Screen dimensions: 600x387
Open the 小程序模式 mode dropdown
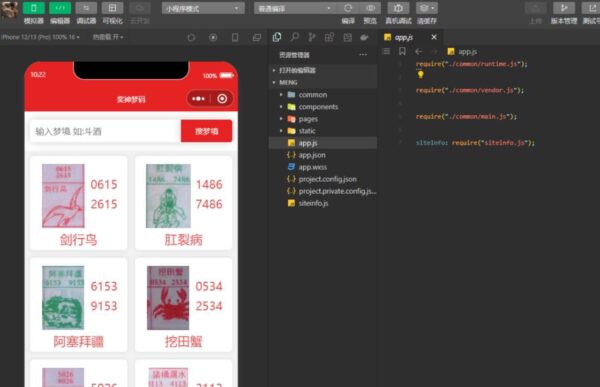203,8
